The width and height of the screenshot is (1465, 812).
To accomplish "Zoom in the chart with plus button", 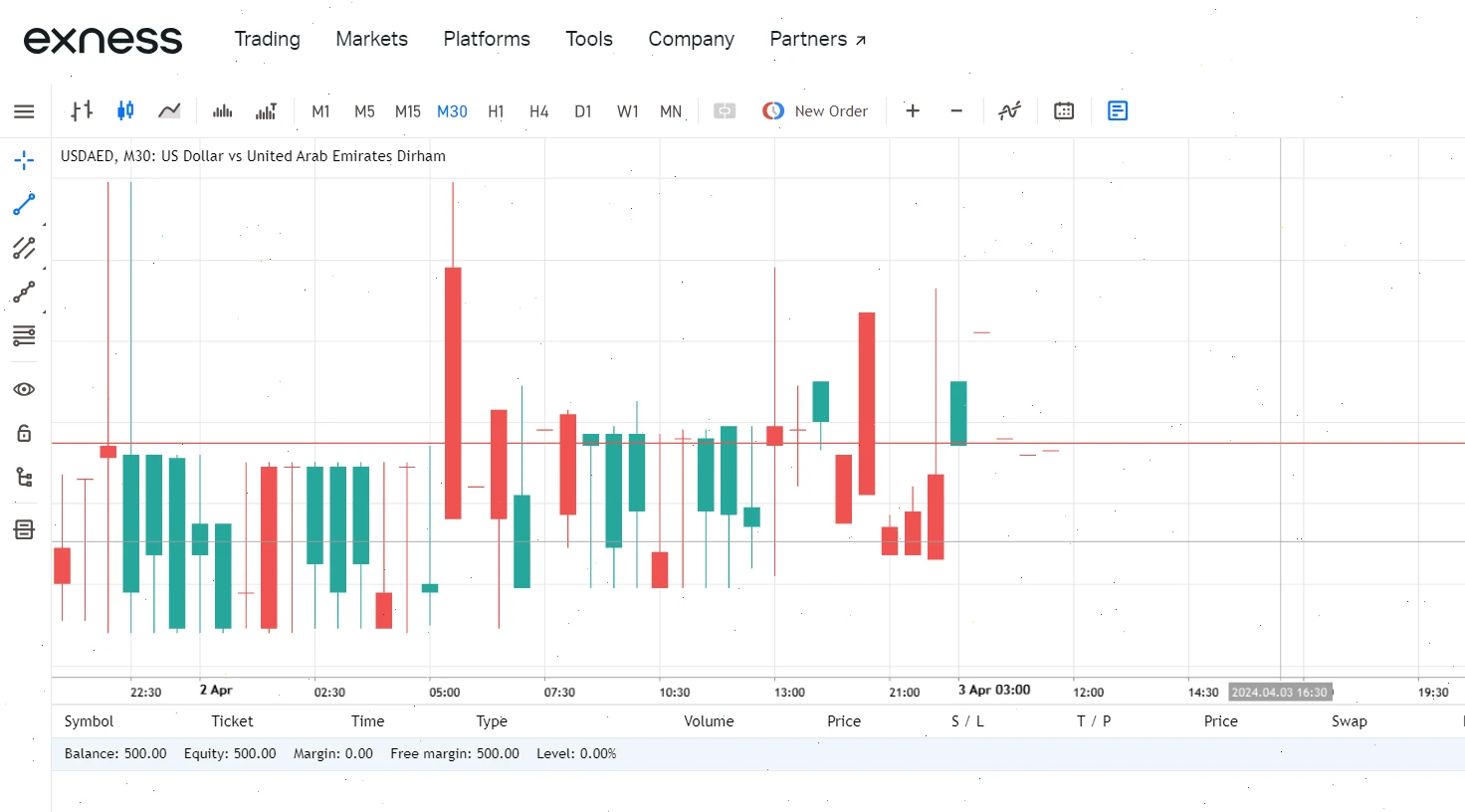I will [913, 110].
